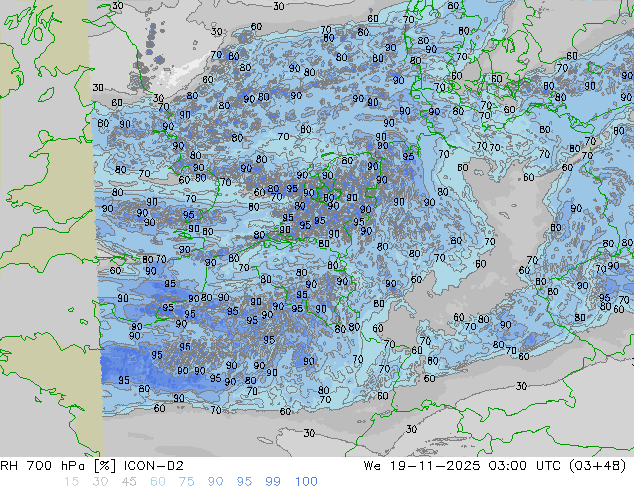Select the legend value 99
Image resolution: width=634 pixels, height=490 pixels.
273,482
